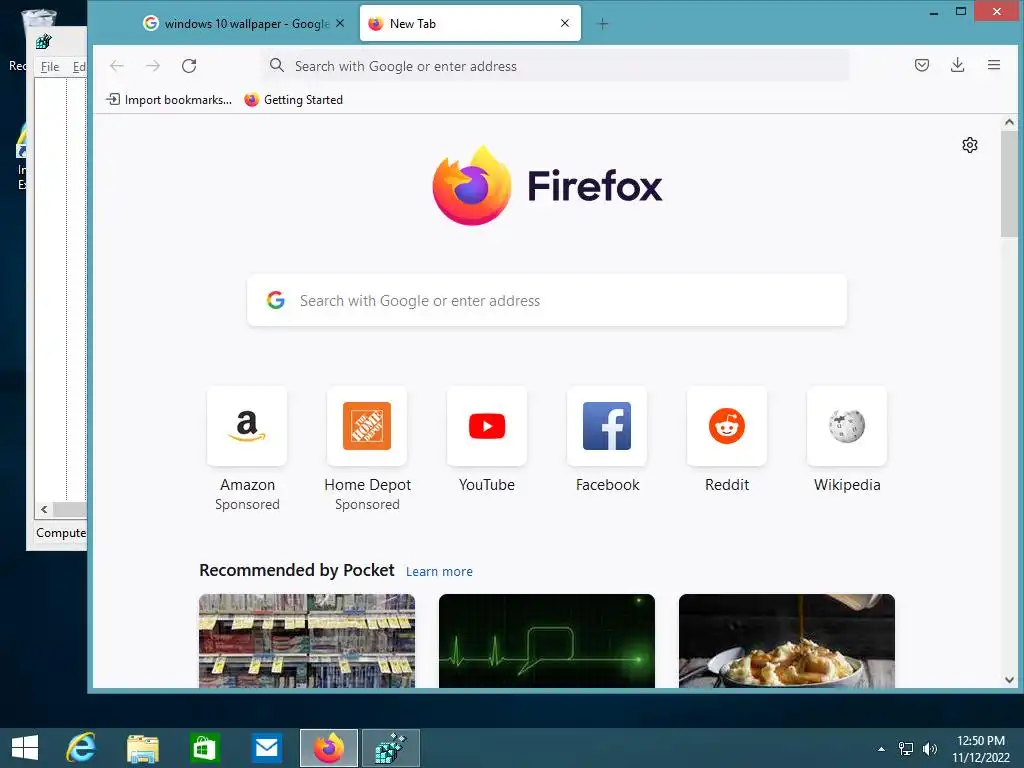Select the New Tab tab
The height and width of the screenshot is (768, 1024).
click(470, 24)
